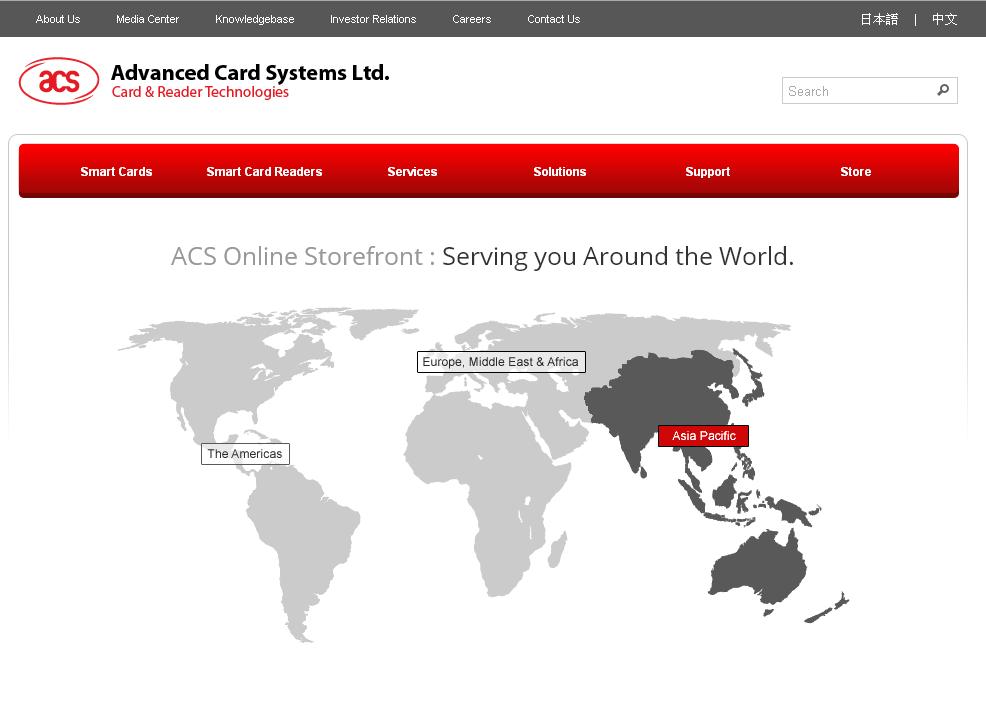986x718 pixels.
Task: Open the Smart Card Readers menu
Action: [264, 172]
